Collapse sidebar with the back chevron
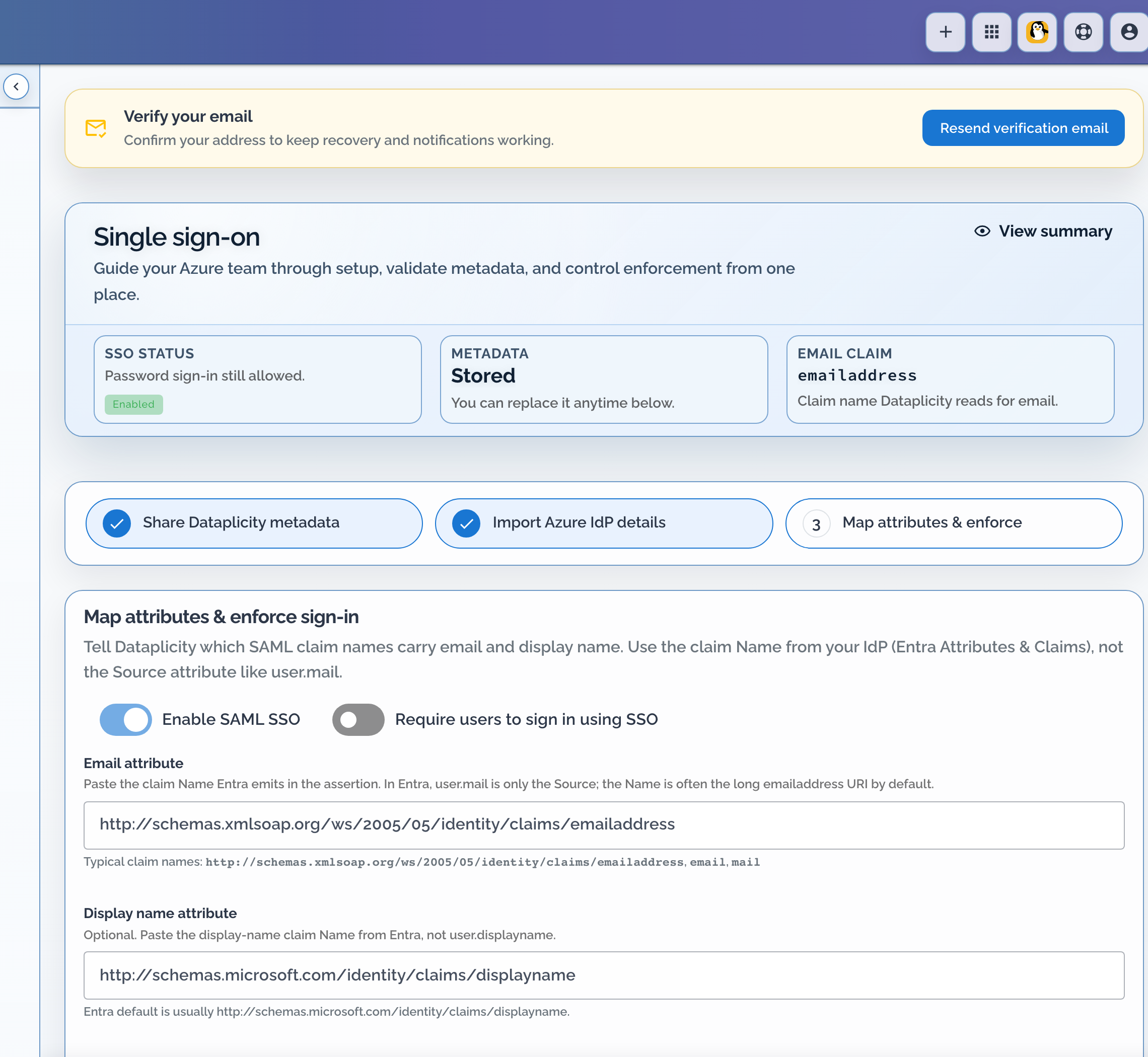Image resolution: width=1148 pixels, height=1057 pixels. coord(16,87)
